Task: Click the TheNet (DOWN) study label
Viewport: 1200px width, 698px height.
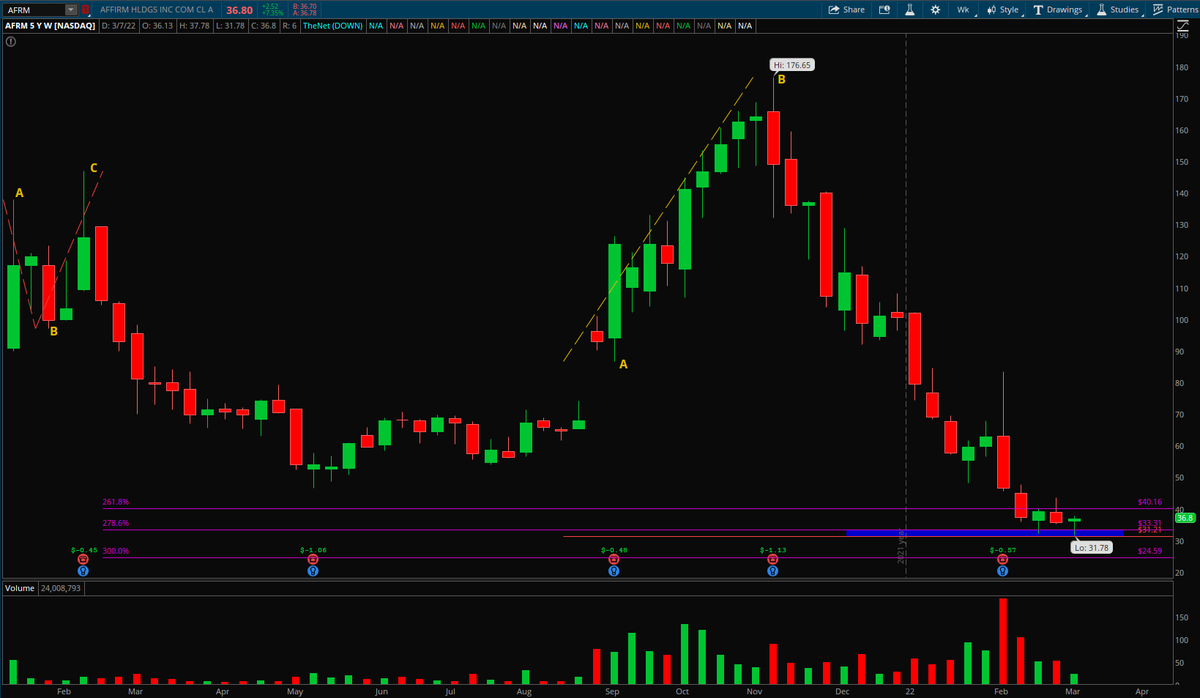Action: (334, 25)
